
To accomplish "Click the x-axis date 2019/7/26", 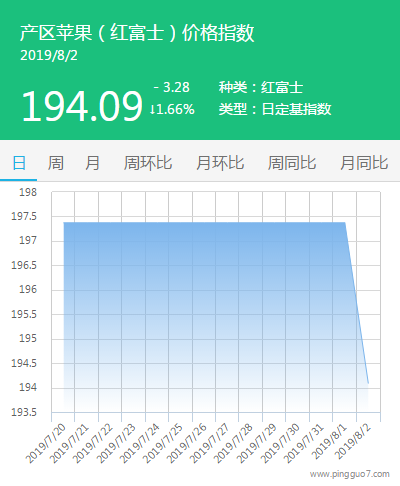I will (187, 443).
